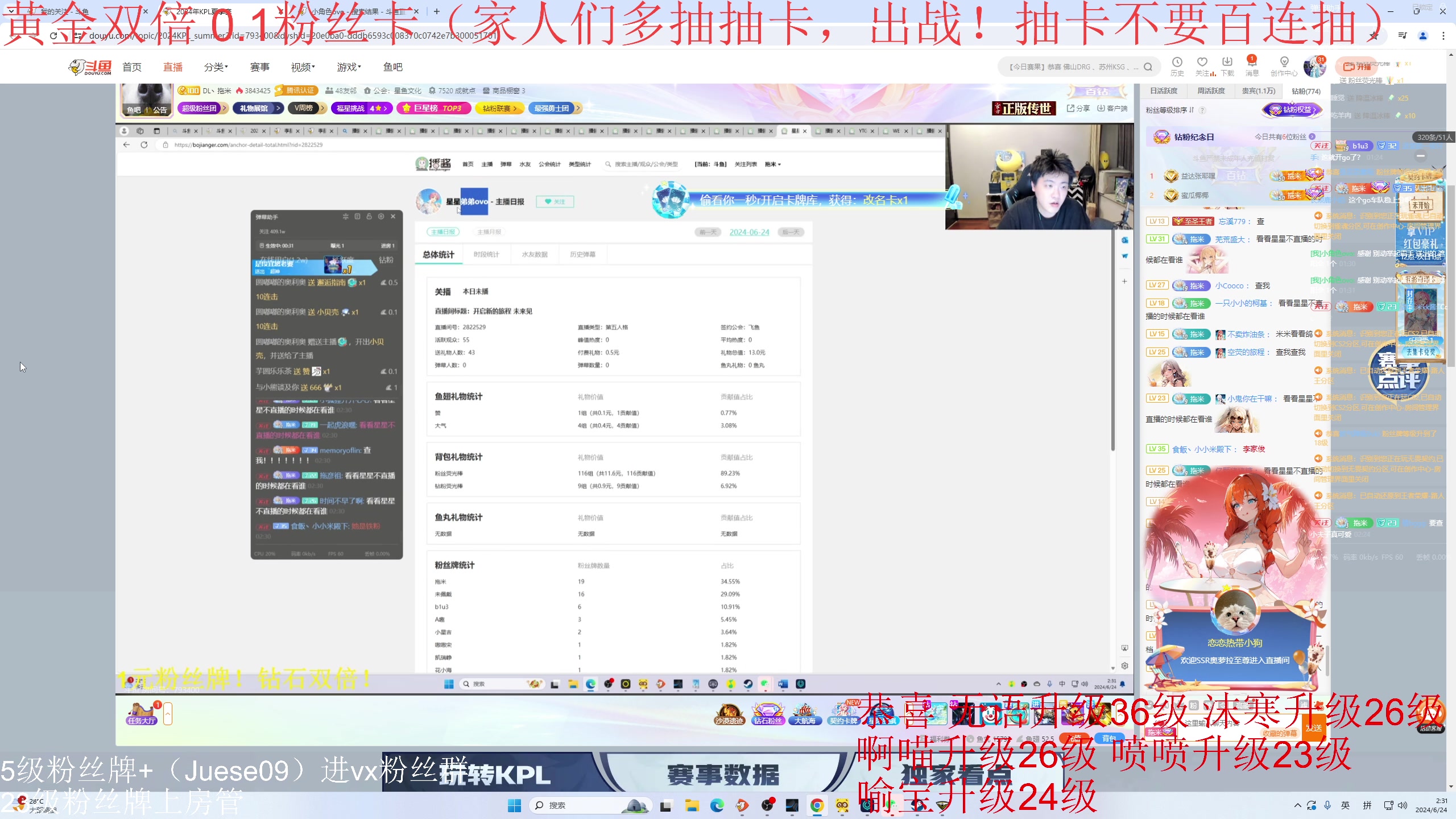Image resolution: width=1456 pixels, height=819 pixels.
Task: Switch to 周活跃度 tab
Action: [1211, 91]
